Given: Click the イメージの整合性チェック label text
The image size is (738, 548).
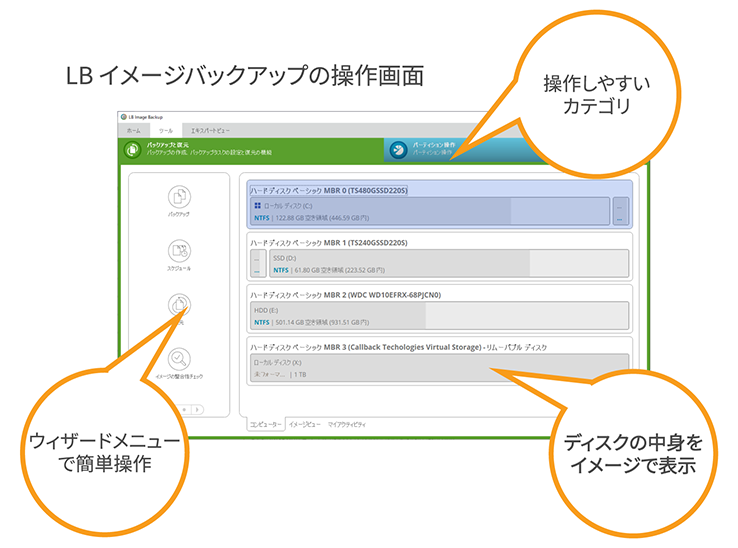Looking at the screenshot, I should 179,377.
